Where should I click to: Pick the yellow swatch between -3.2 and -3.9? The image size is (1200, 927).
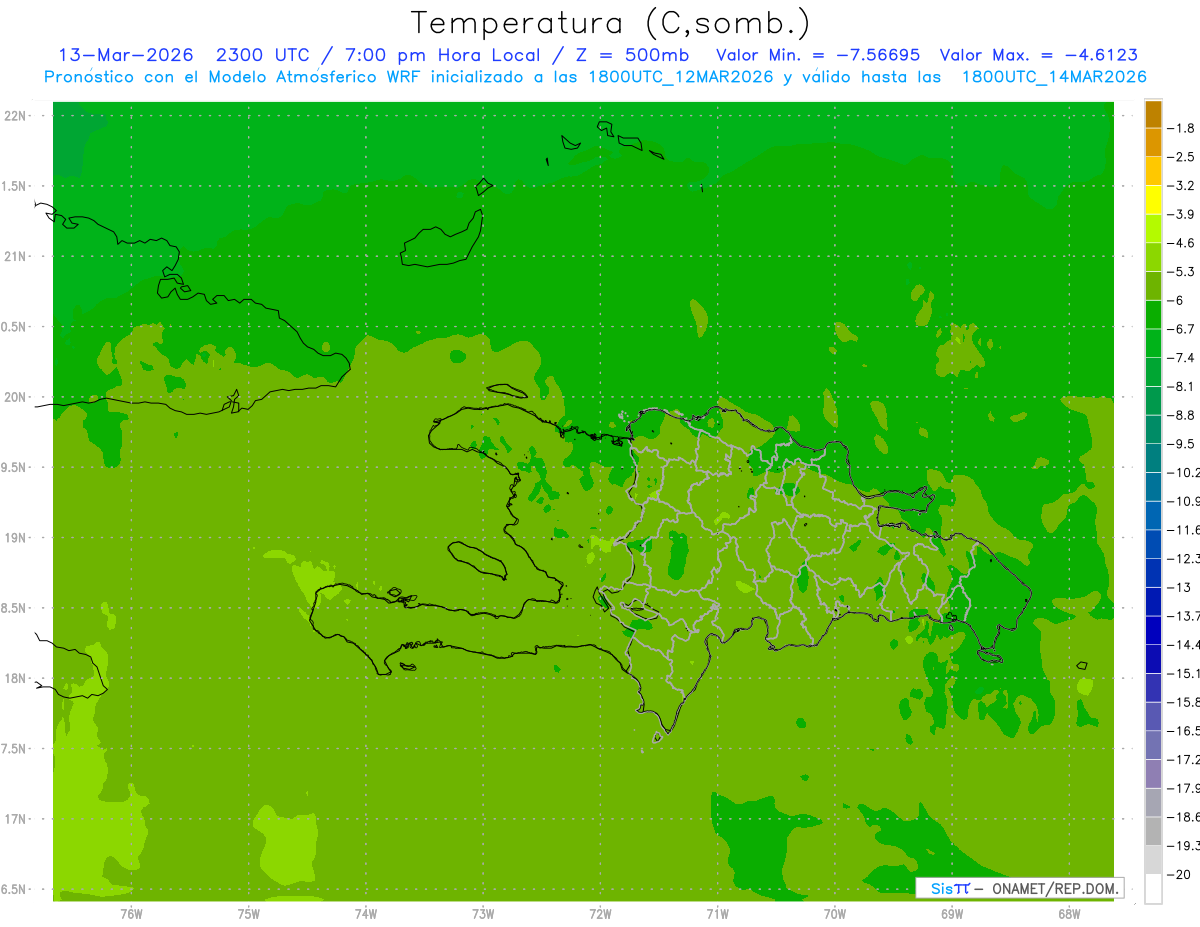click(1154, 200)
